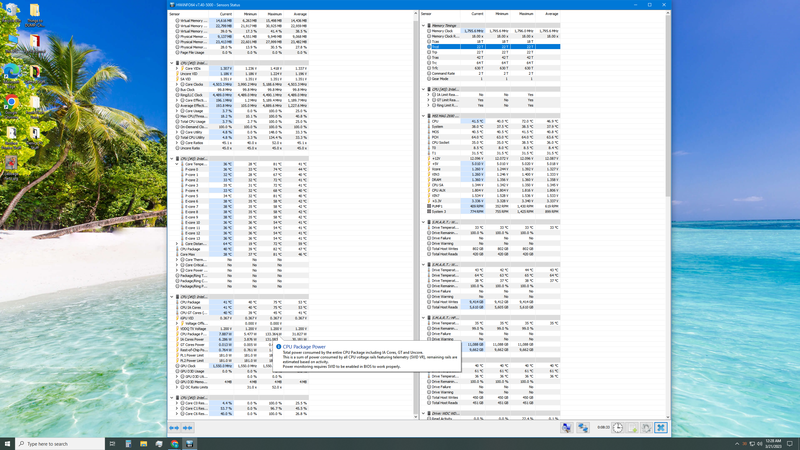Click the left panel Minimum column header
Viewport: 800px width, 450px height.
coord(246,14)
